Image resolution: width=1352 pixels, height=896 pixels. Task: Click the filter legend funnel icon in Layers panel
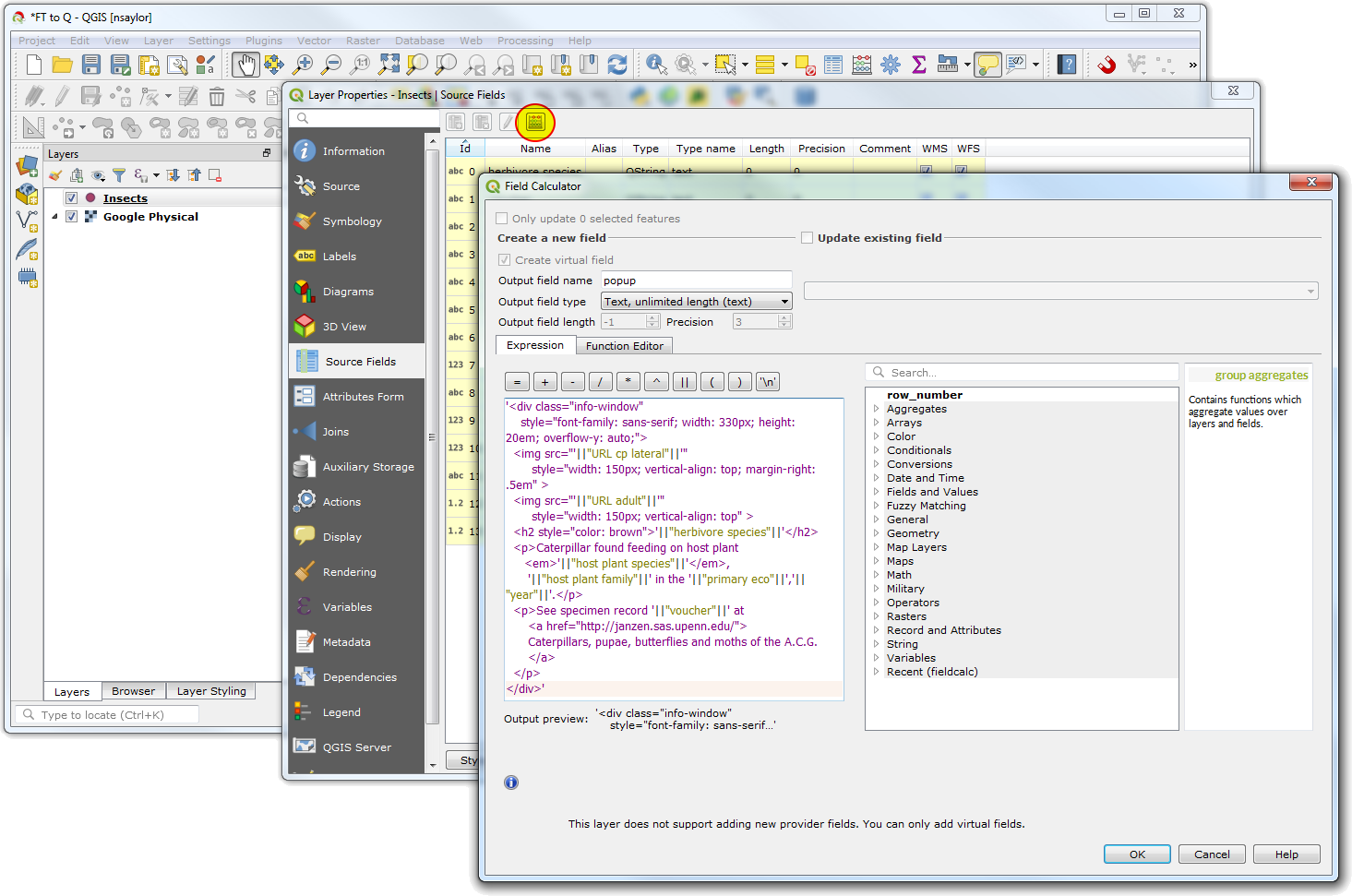point(119,174)
